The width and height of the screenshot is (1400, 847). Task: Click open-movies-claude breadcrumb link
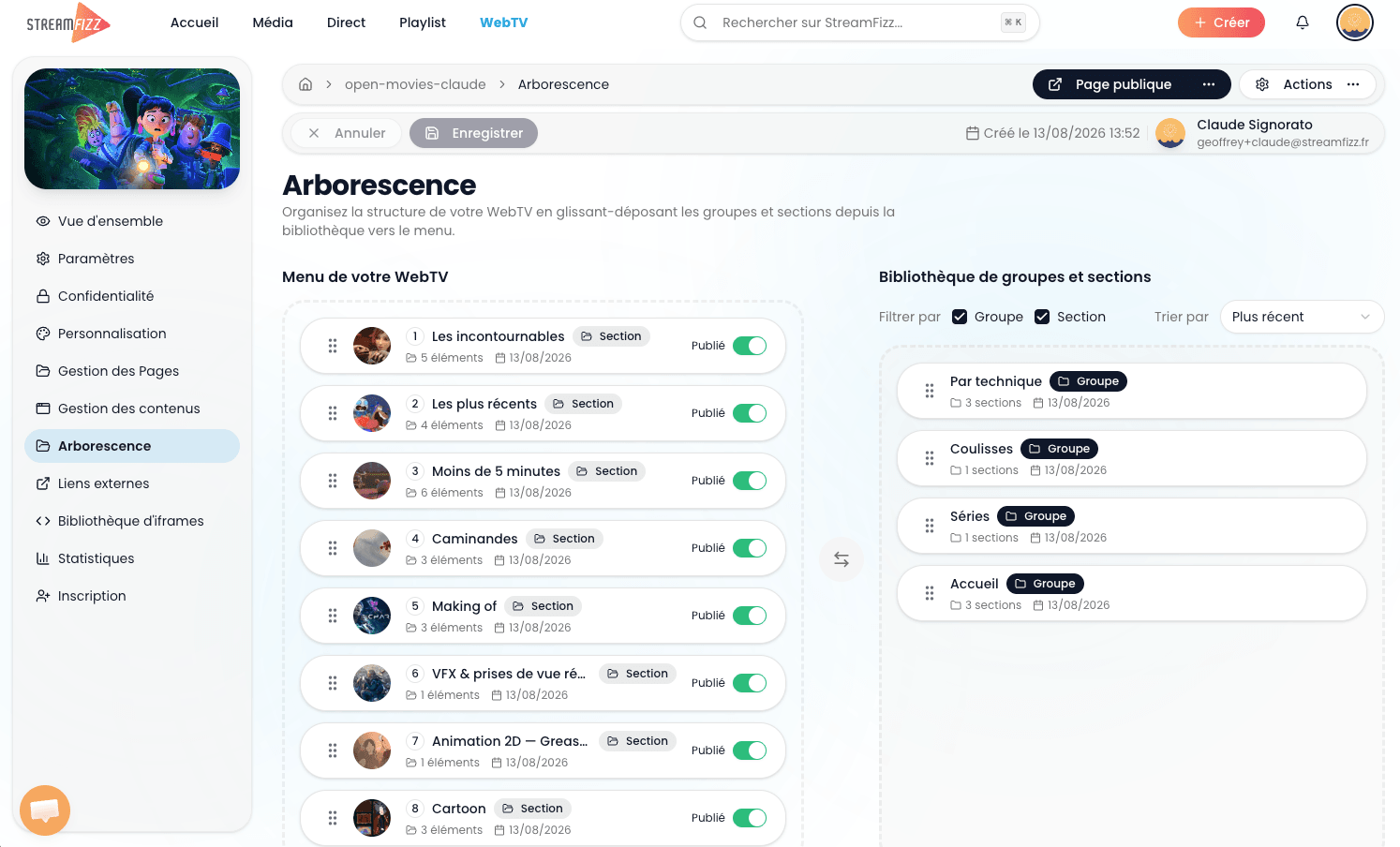pyautogui.click(x=415, y=84)
